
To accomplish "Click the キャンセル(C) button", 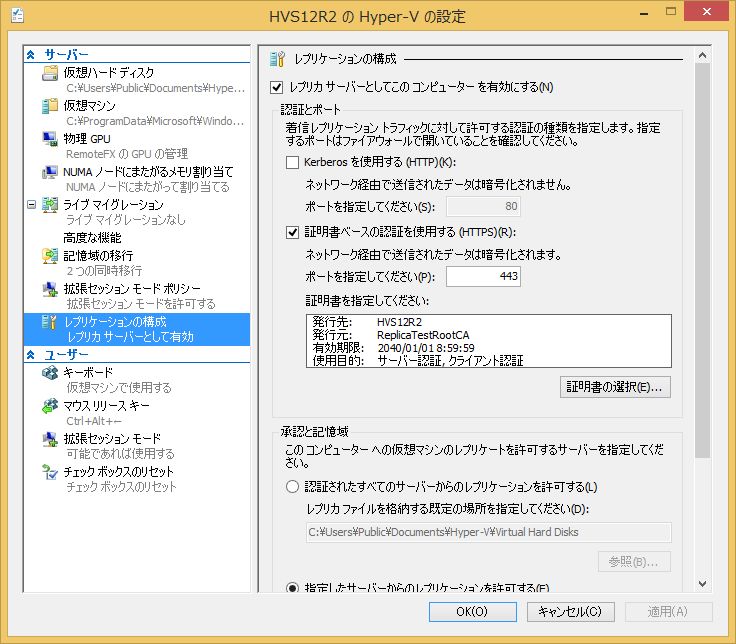I will 570,612.
